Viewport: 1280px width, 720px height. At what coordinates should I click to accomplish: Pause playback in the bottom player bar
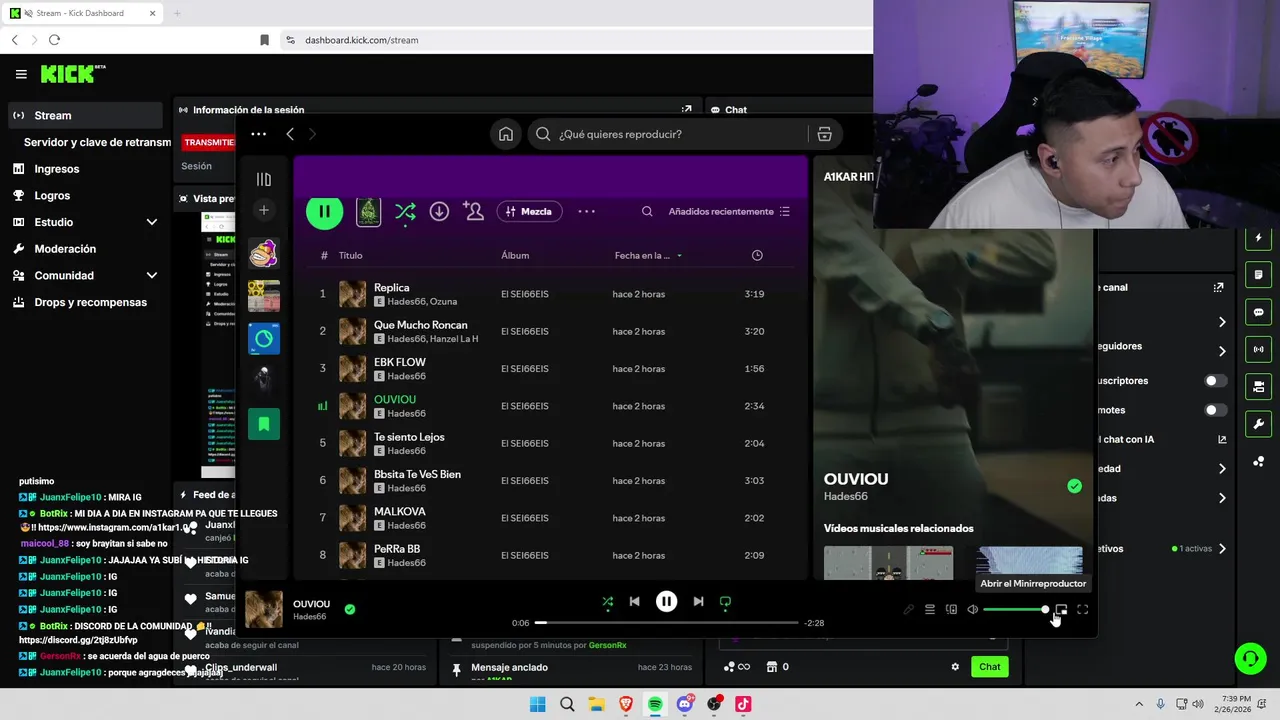[x=666, y=601]
